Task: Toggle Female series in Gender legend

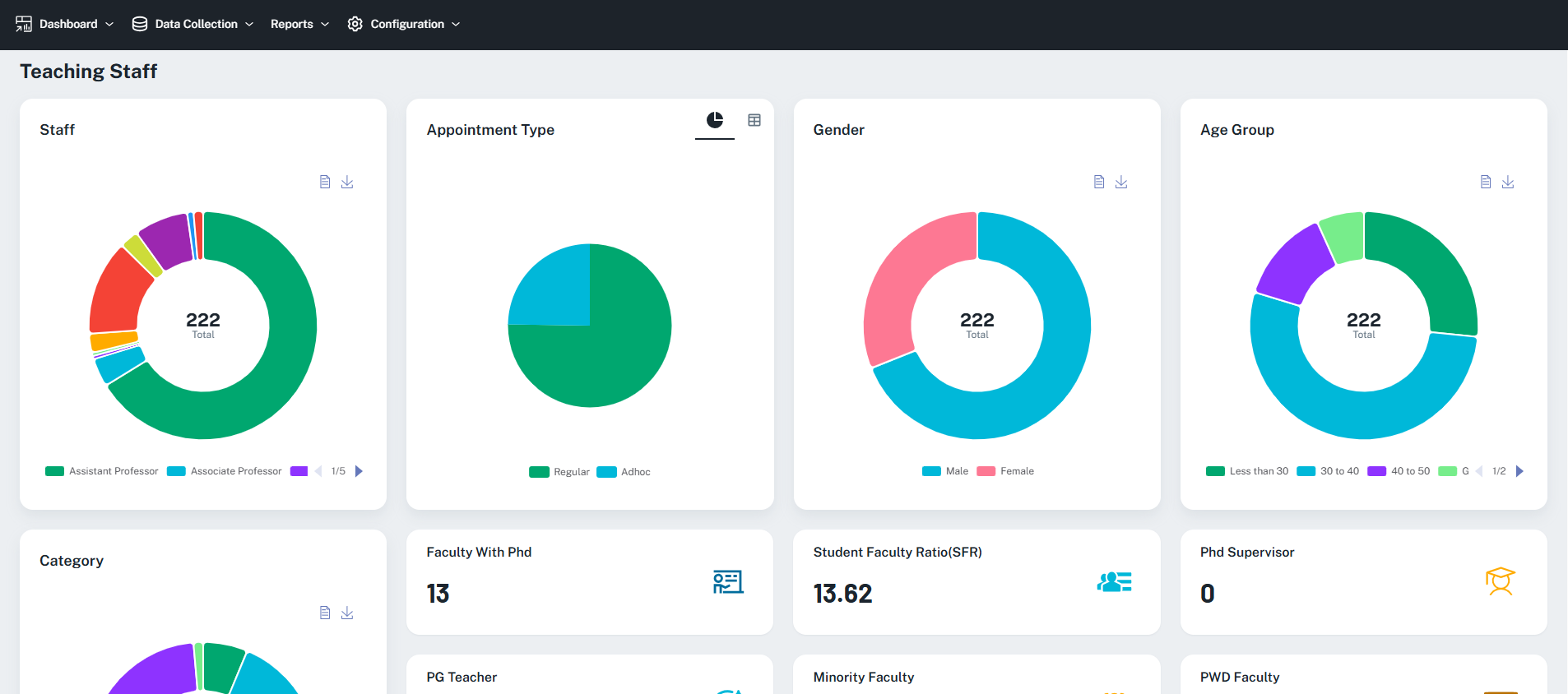Action: pos(1005,471)
